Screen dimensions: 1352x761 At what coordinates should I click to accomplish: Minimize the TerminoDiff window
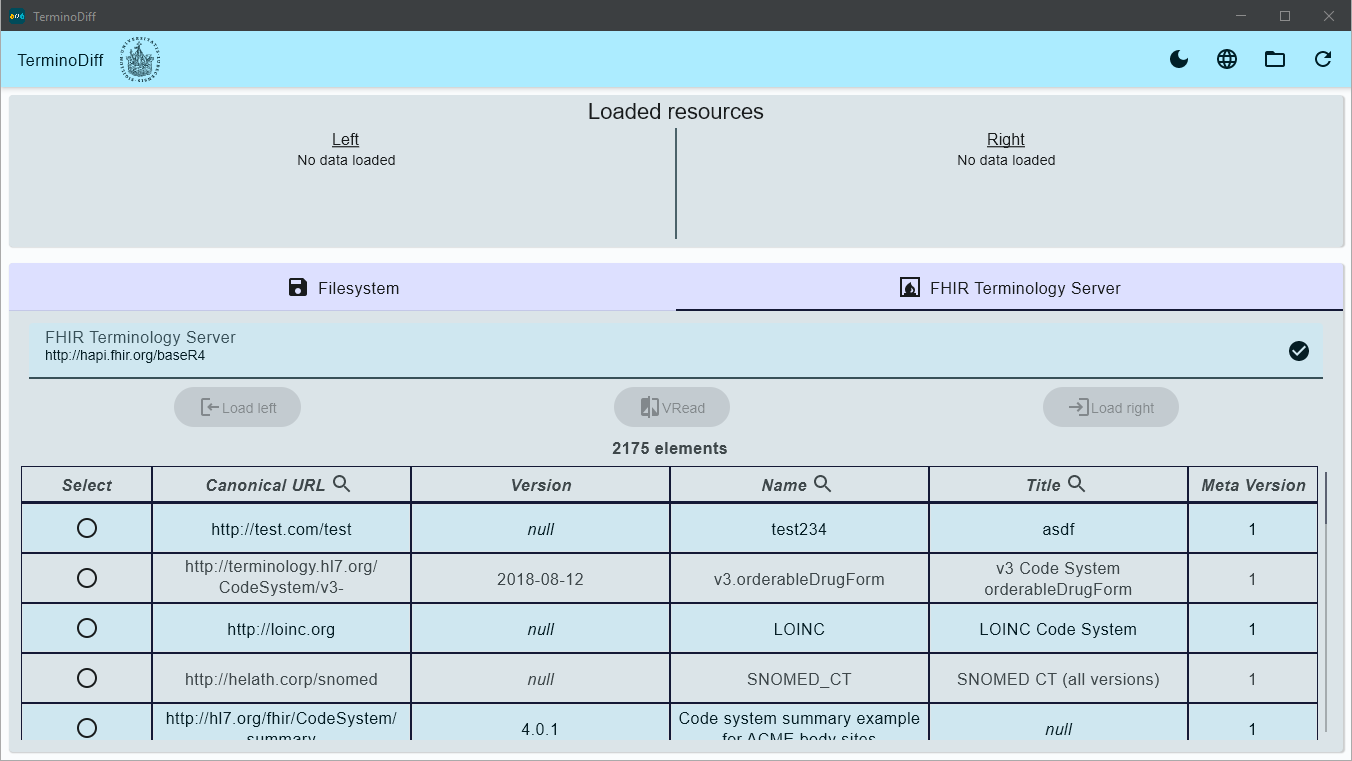(x=1241, y=16)
